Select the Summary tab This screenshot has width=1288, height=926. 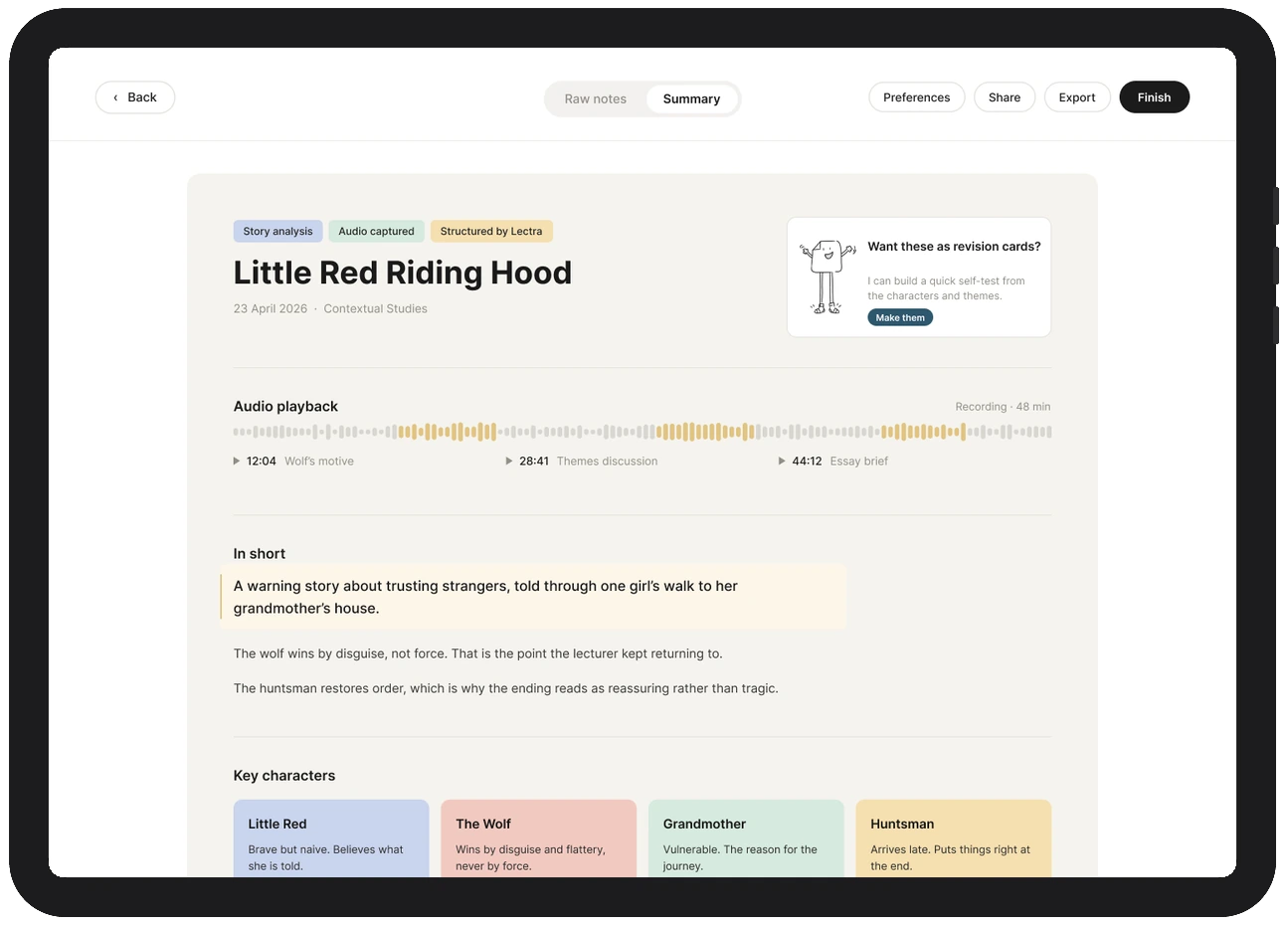691,99
